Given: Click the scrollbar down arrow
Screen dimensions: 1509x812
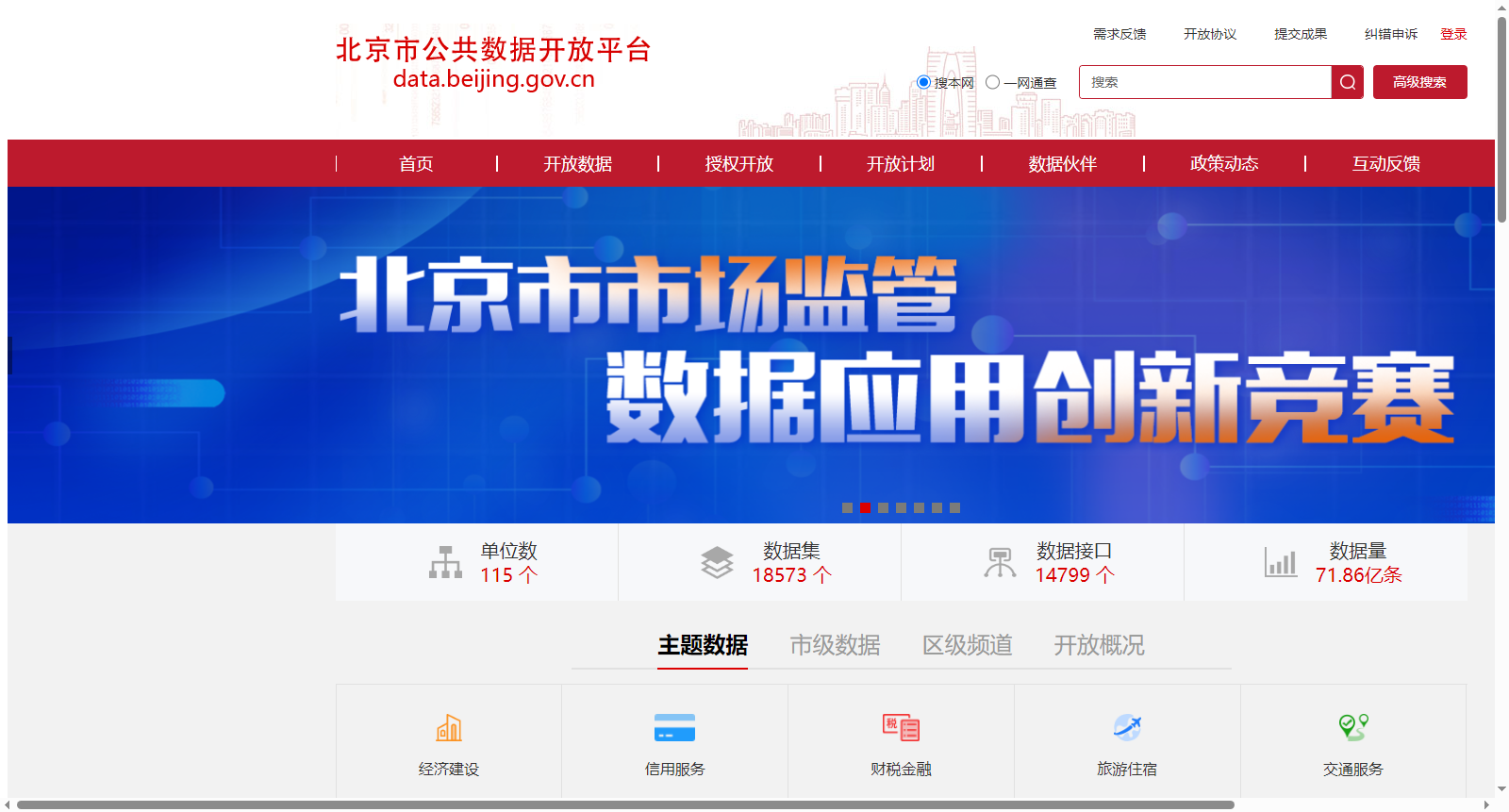Looking at the screenshot, I should tap(1501, 789).
